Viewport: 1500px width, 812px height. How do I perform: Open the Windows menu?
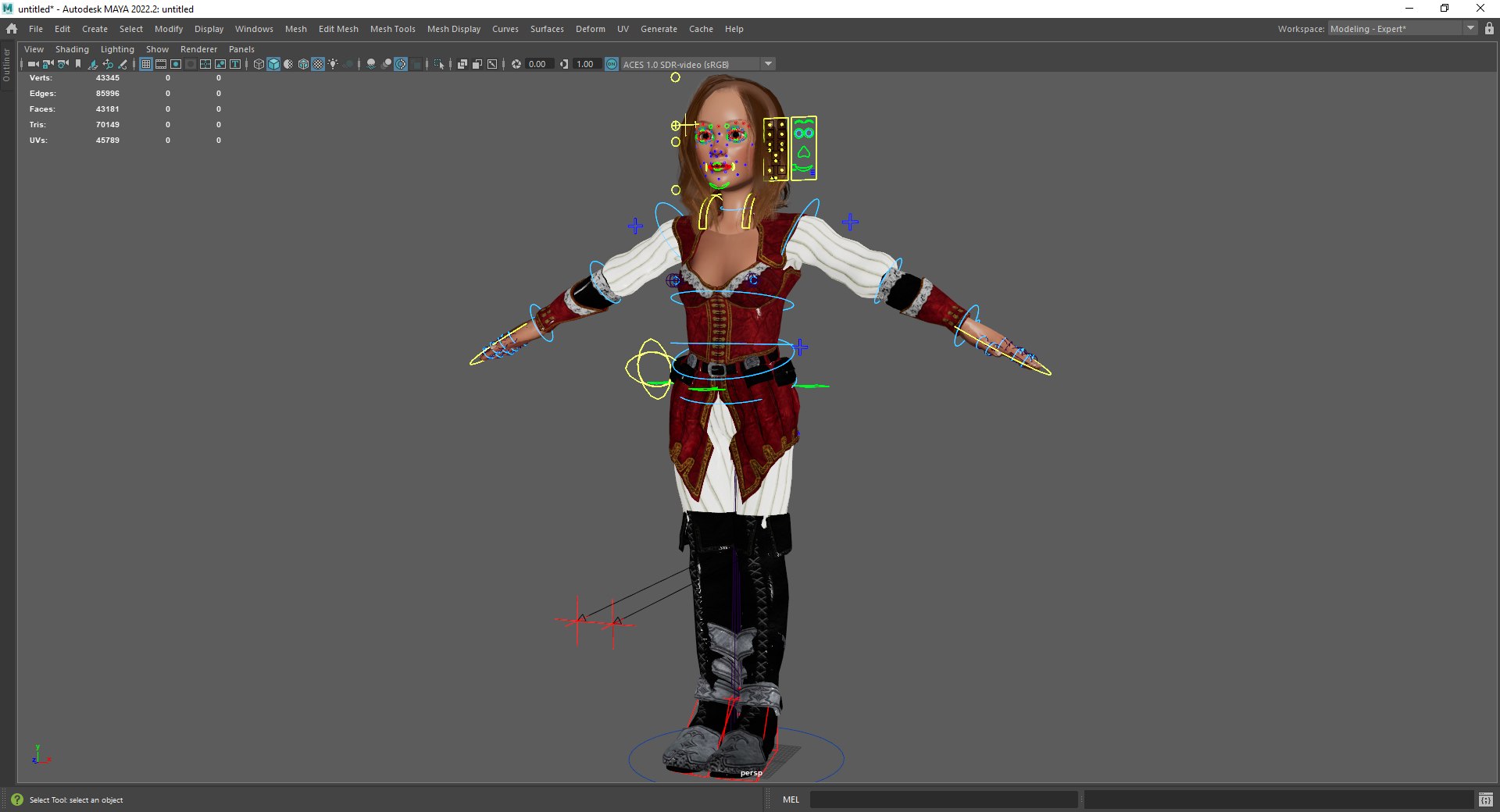[254, 29]
